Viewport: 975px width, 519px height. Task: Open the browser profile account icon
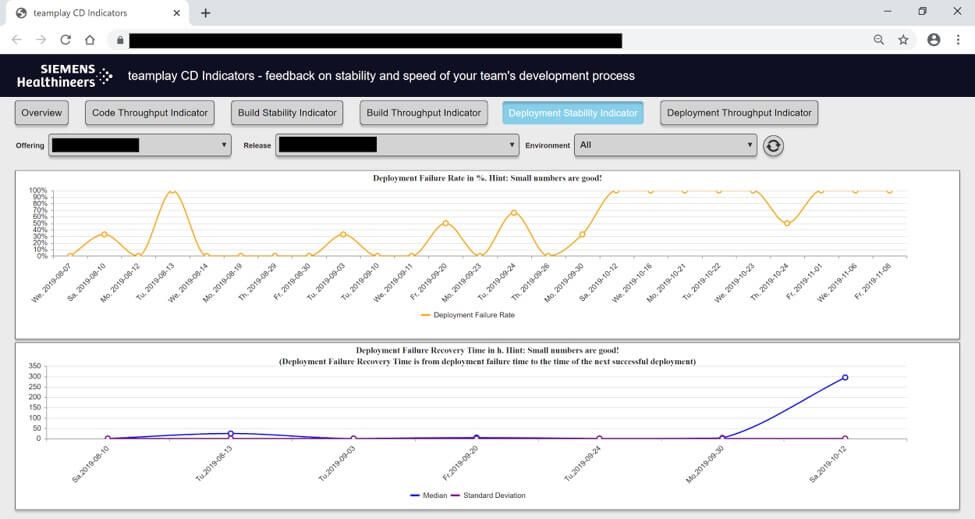tap(933, 40)
